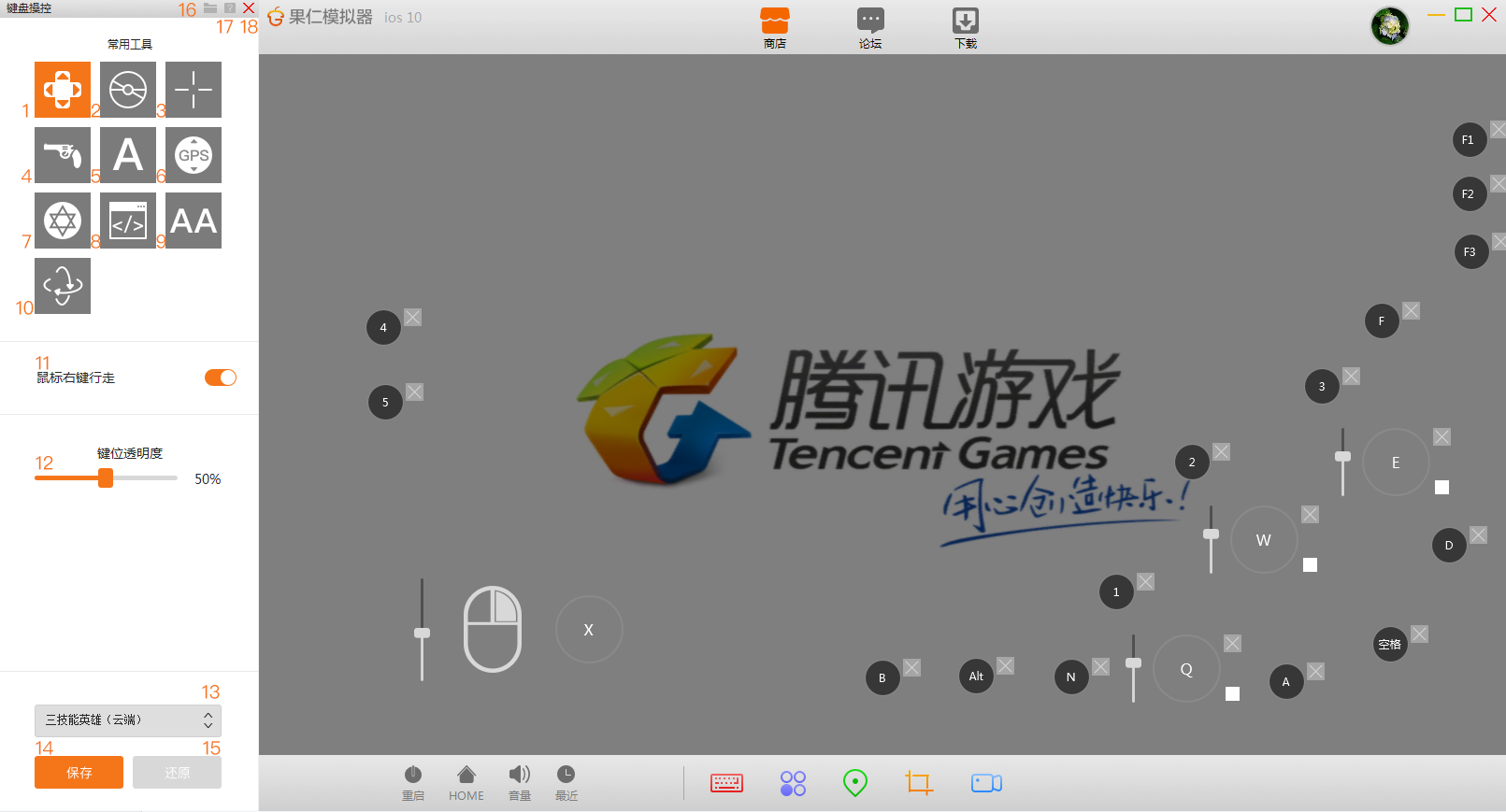Select the large E skill key circle
The height and width of the screenshot is (812, 1506).
1396,463
